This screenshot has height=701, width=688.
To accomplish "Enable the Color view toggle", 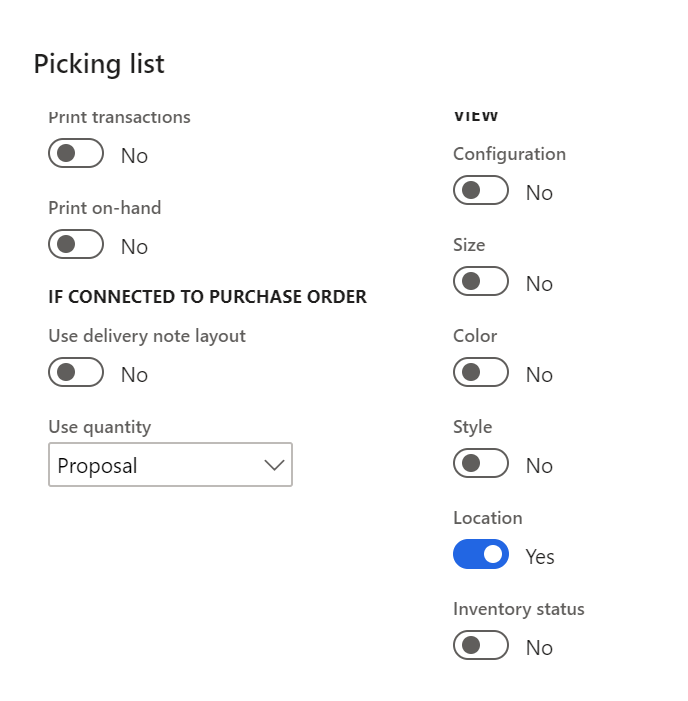I will point(481,373).
